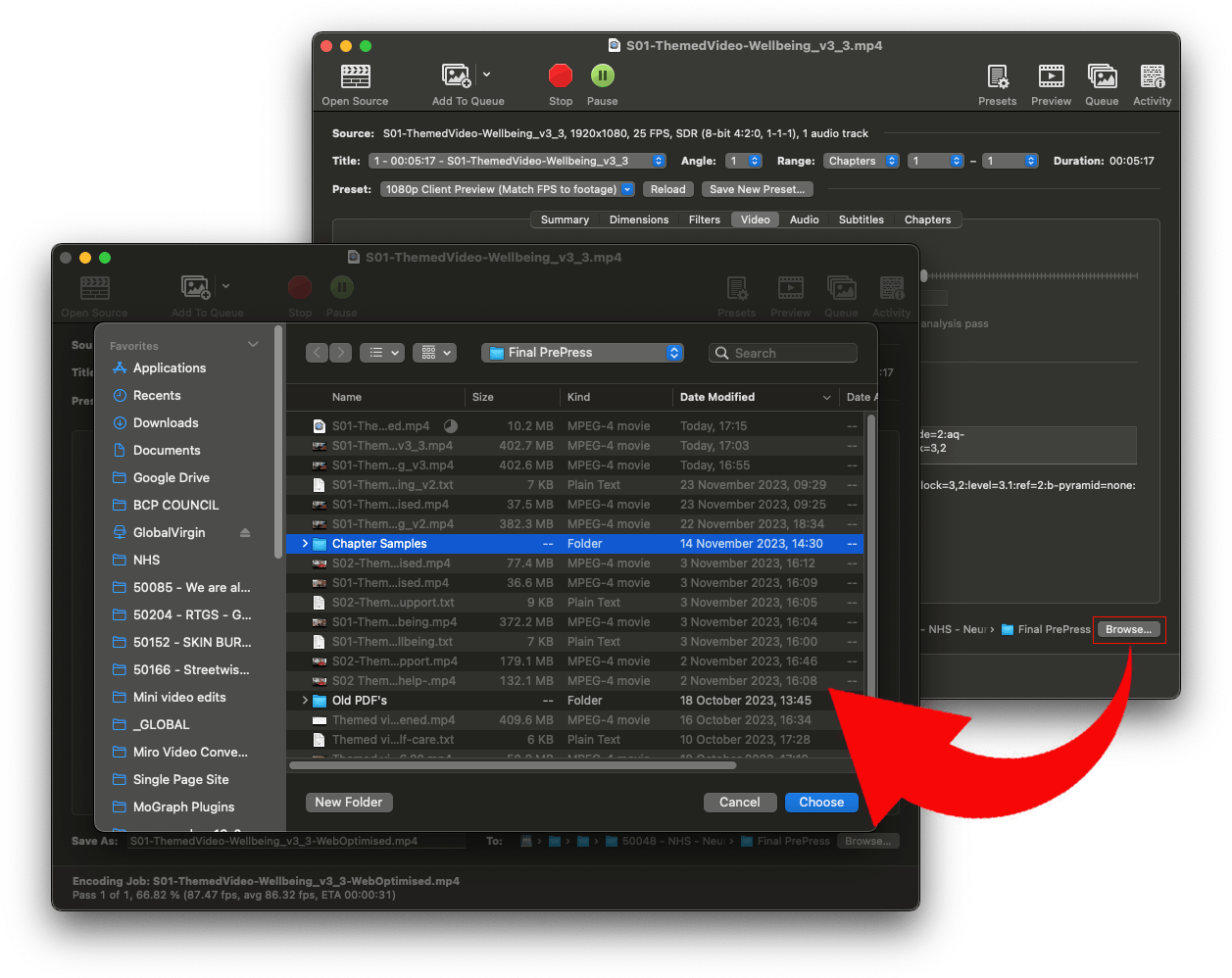This screenshot has width=1232, height=978.
Task: Open the Presets panel icon
Action: click(997, 76)
